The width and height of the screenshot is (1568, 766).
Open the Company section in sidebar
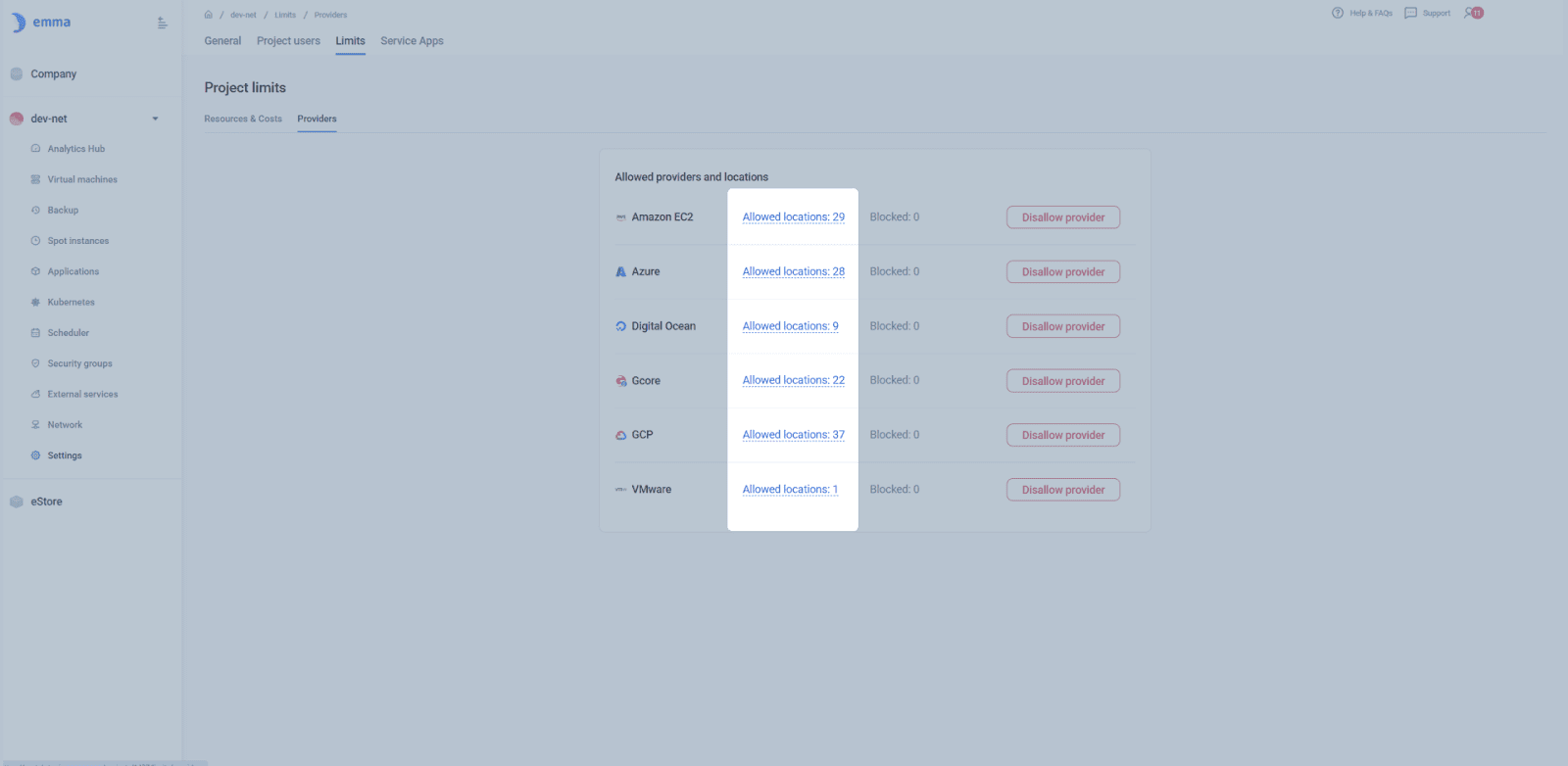53,74
